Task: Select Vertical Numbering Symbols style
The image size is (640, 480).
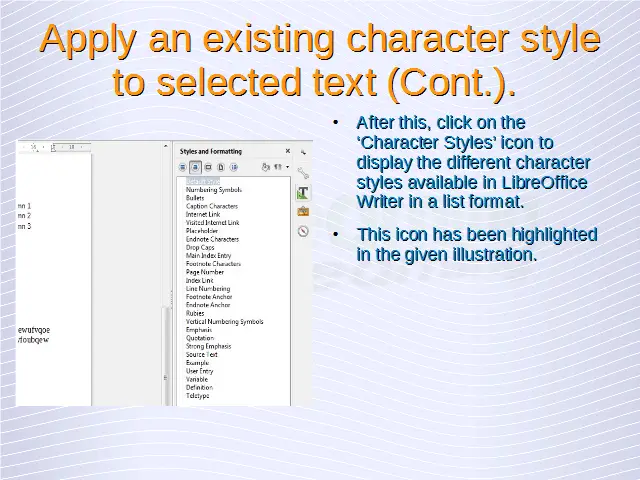Action: [225, 322]
